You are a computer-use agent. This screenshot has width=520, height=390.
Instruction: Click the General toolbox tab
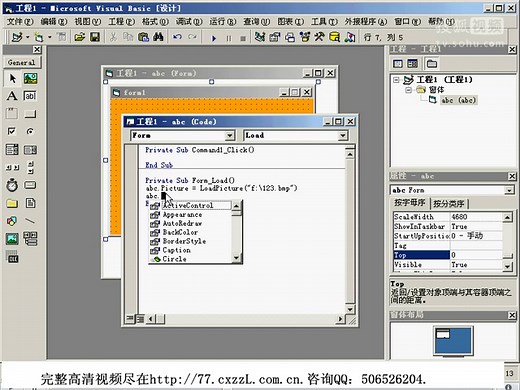pos(22,62)
